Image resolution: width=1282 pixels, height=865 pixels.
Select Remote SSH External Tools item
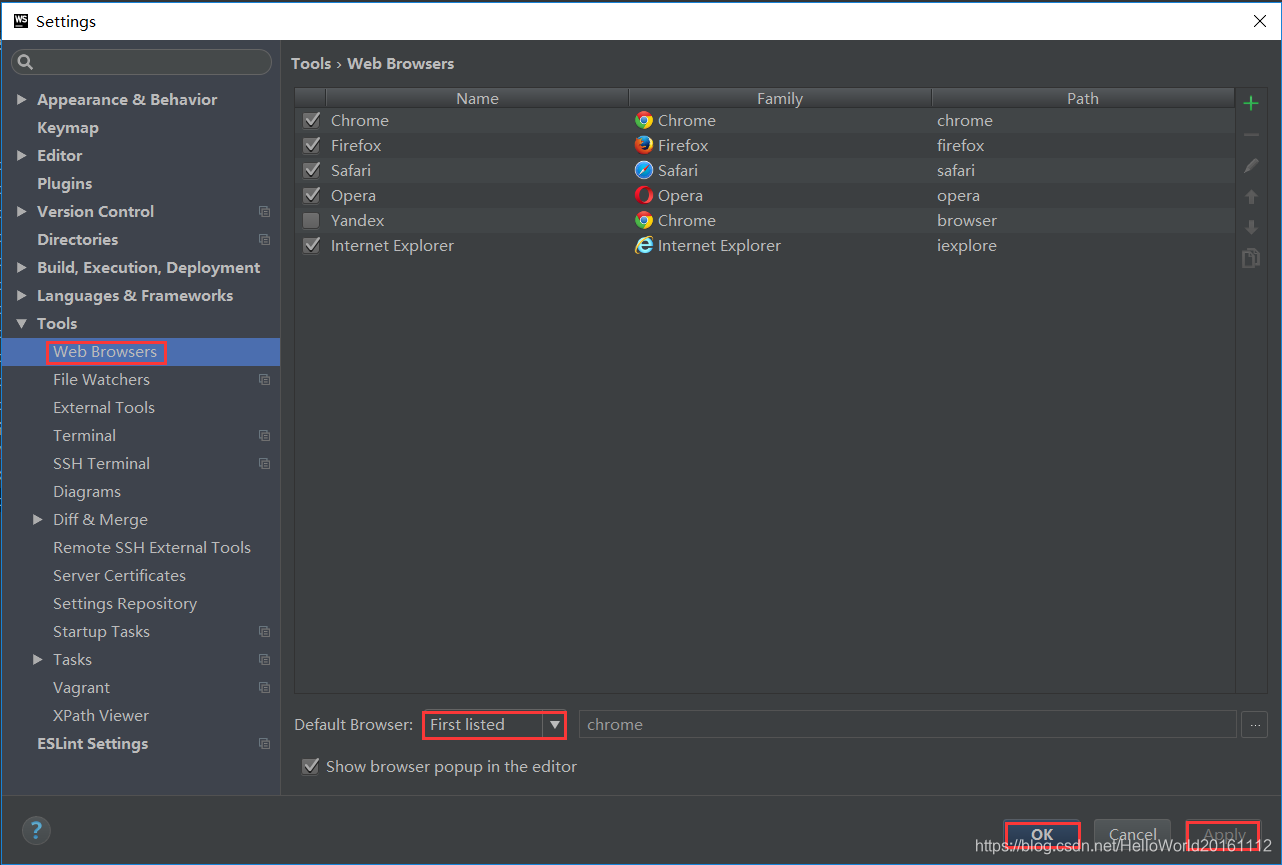pos(152,548)
